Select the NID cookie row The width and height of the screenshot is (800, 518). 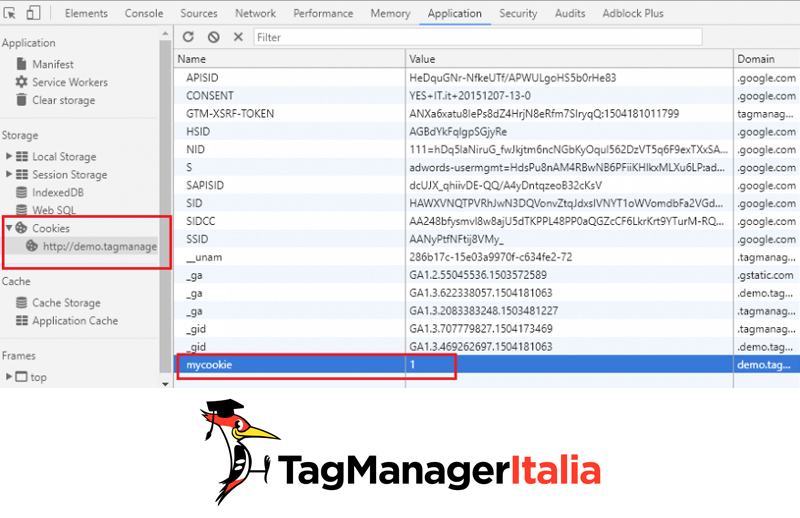487,149
